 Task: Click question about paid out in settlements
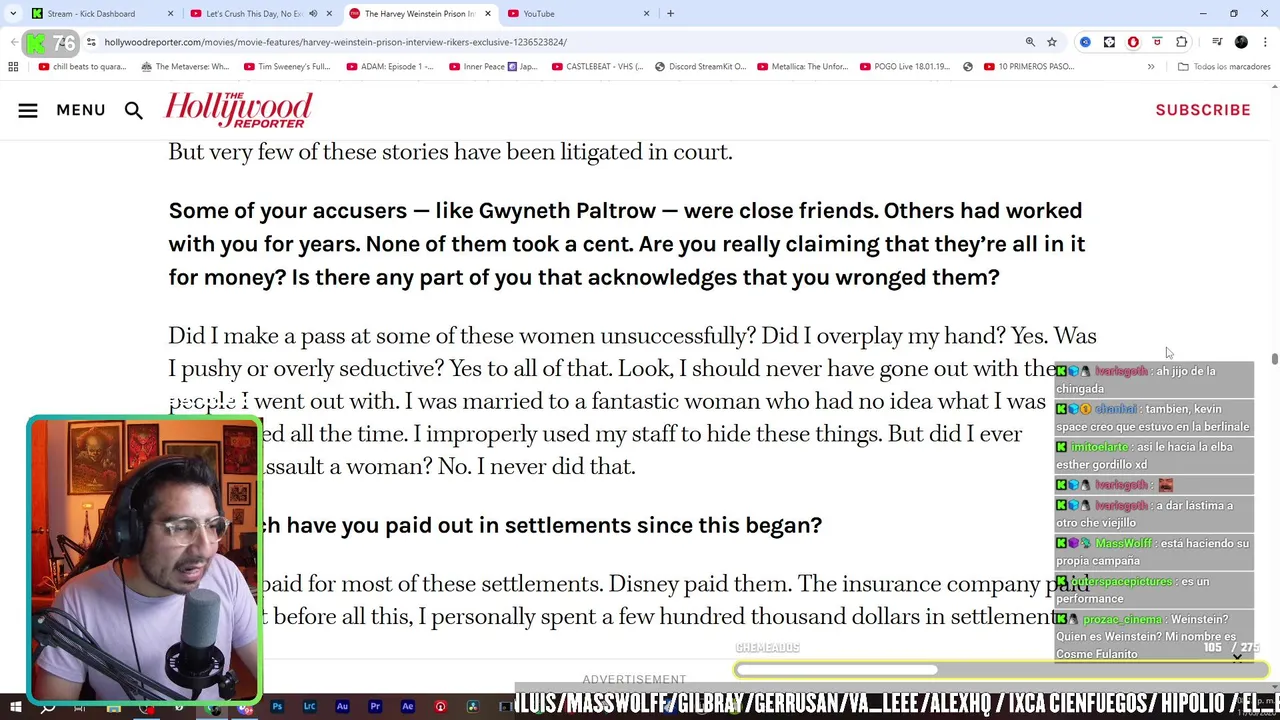click(541, 525)
